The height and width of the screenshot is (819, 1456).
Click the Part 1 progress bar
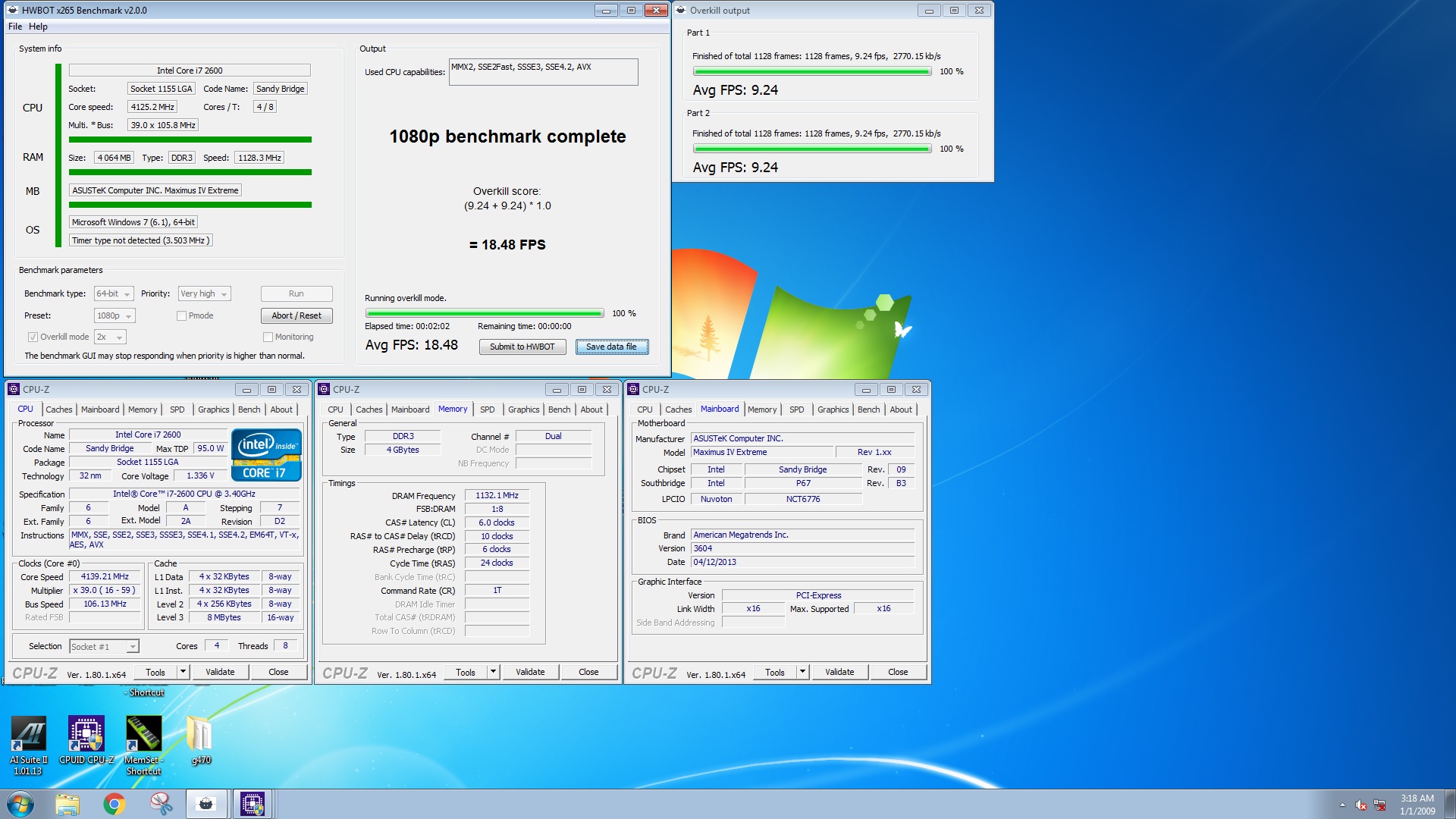pos(812,71)
